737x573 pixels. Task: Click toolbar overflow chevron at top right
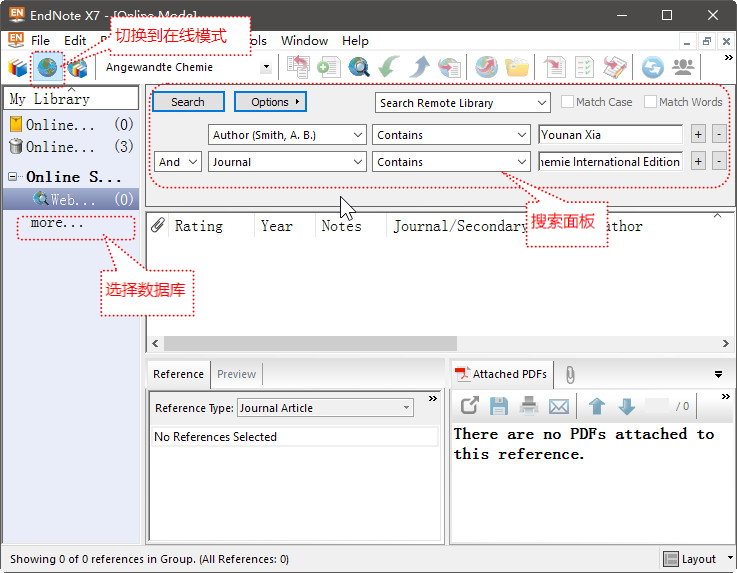coord(728,57)
